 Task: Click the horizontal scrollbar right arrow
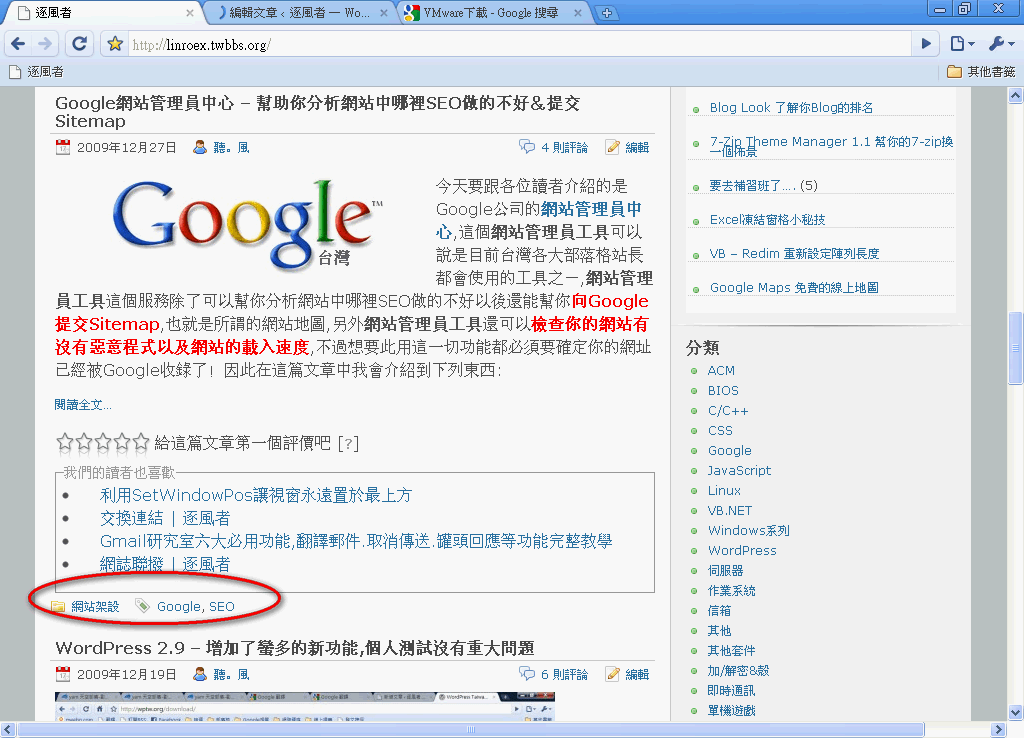point(998,730)
